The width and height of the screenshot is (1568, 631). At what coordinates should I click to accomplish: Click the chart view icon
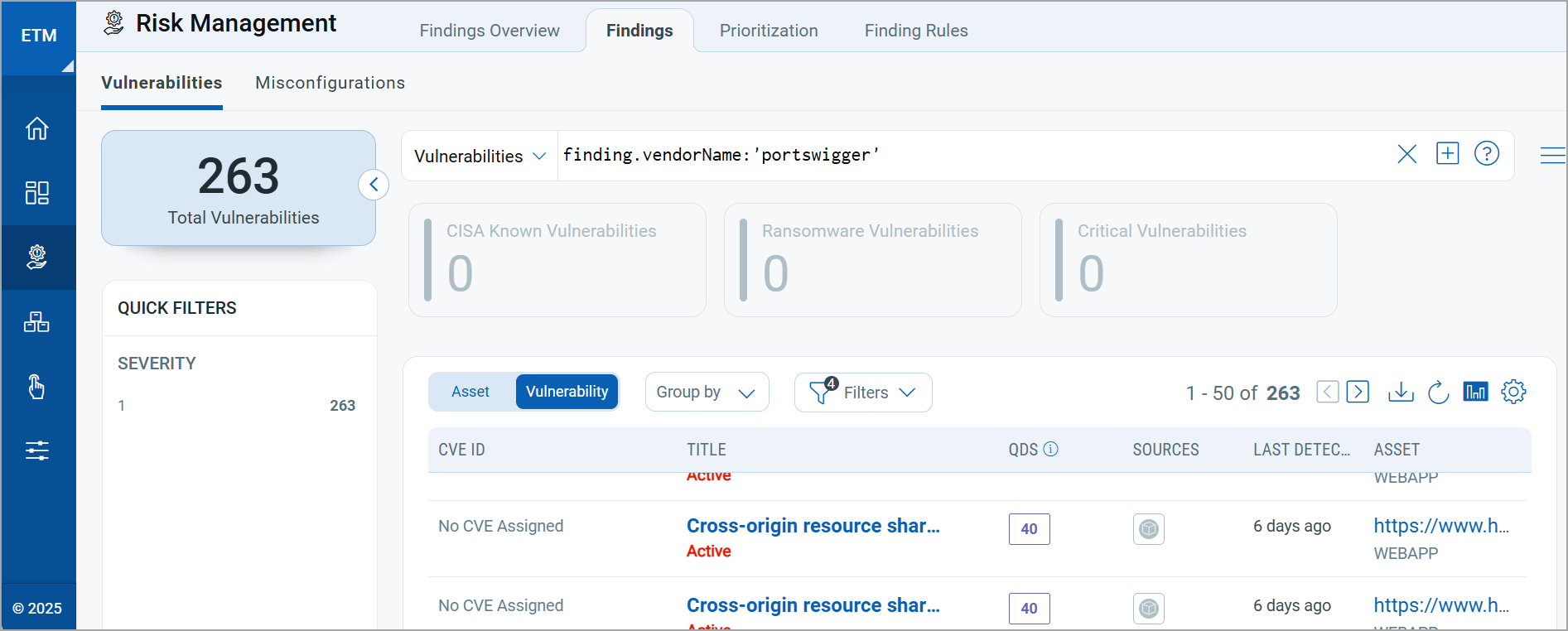click(x=1475, y=392)
